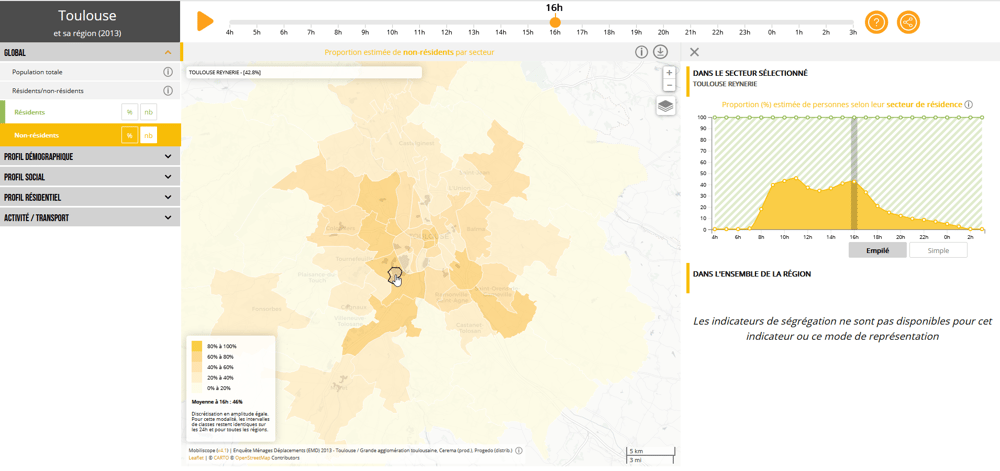Zoom in on the map
Image resolution: width=1000 pixels, height=471 pixels.
669,73
